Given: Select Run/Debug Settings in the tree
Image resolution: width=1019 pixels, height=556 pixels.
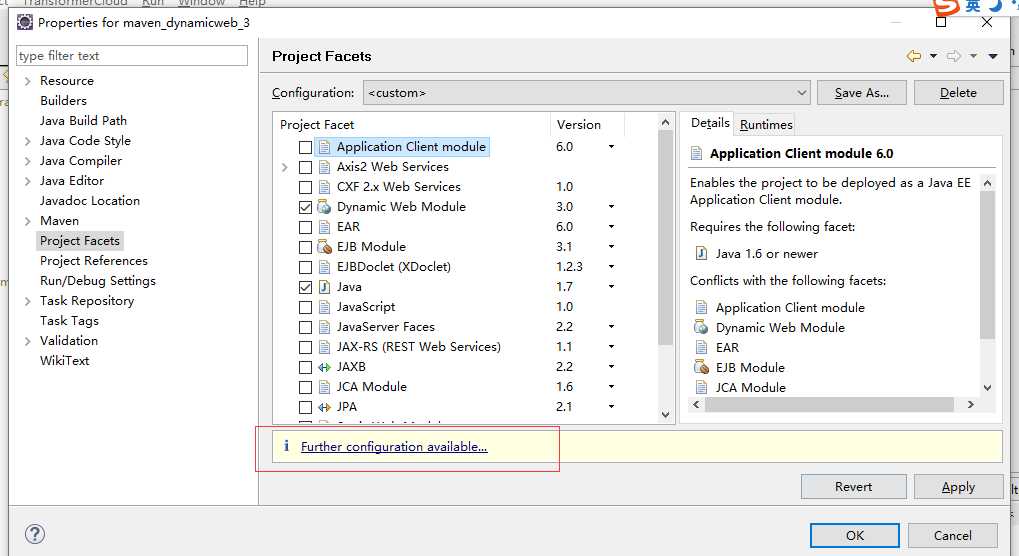Looking at the screenshot, I should coord(97,281).
